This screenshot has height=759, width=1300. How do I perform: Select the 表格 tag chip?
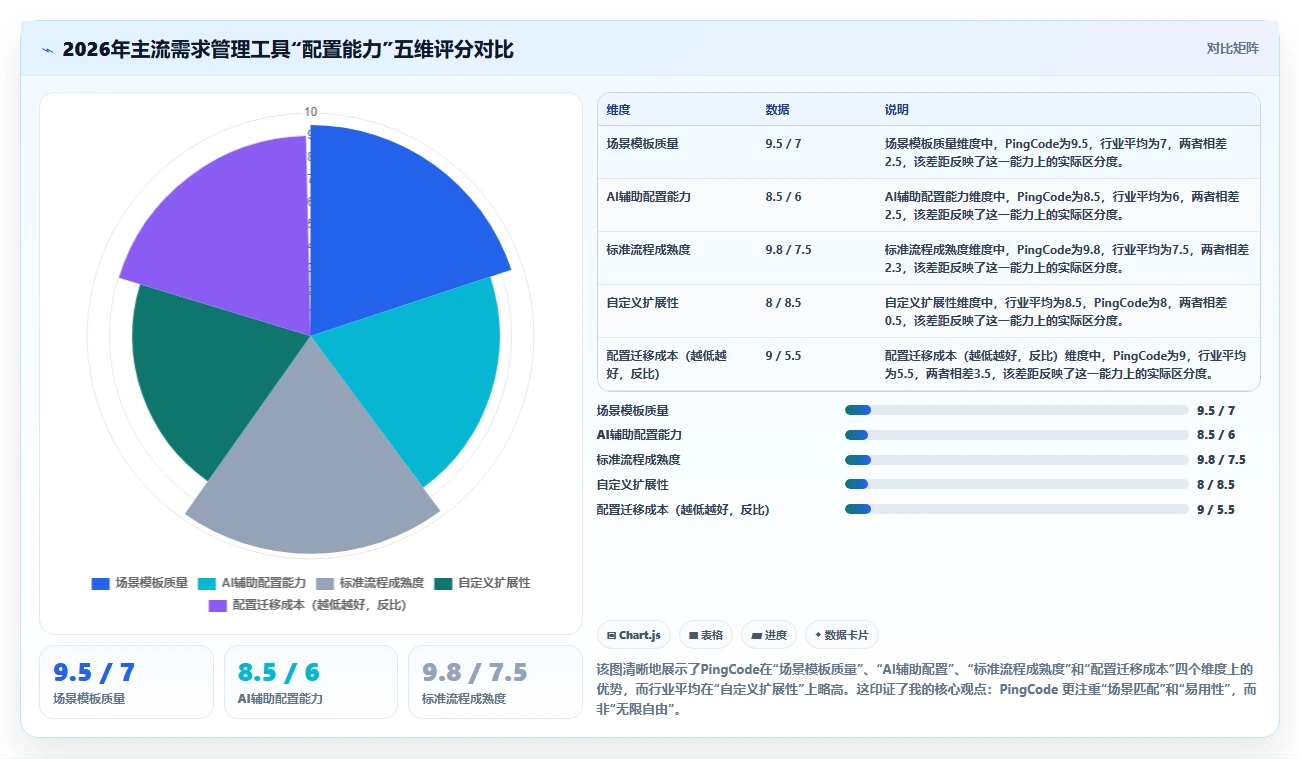[706, 635]
